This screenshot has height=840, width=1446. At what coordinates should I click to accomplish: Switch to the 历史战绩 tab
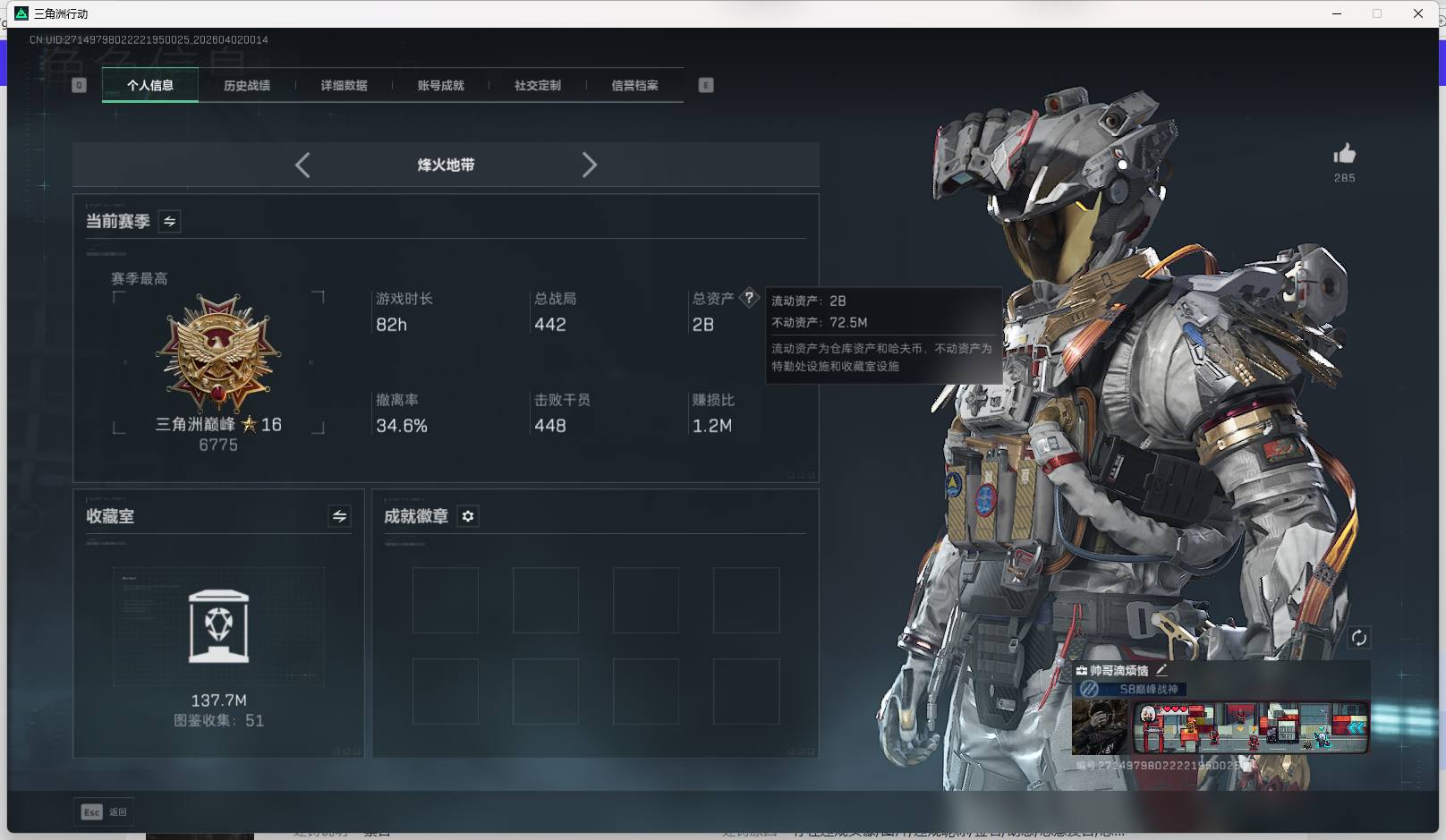247,85
